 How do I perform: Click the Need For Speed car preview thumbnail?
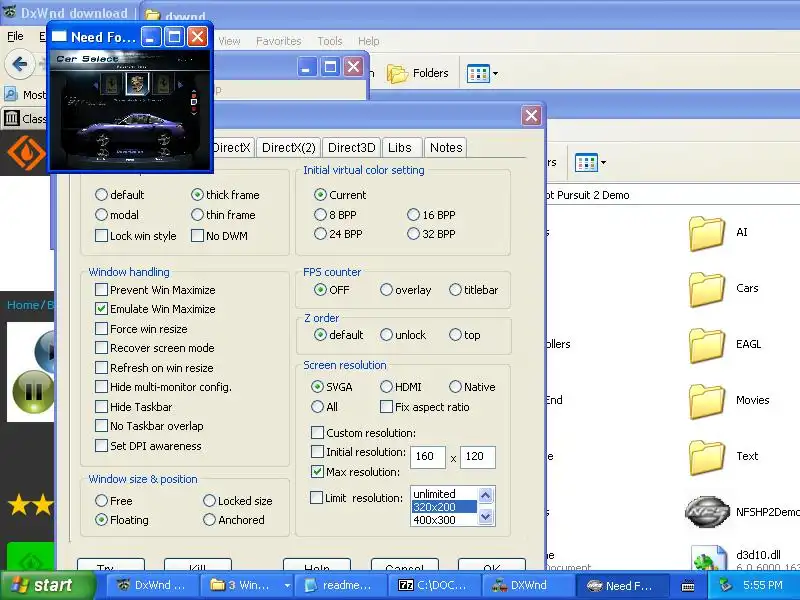click(x=130, y=111)
